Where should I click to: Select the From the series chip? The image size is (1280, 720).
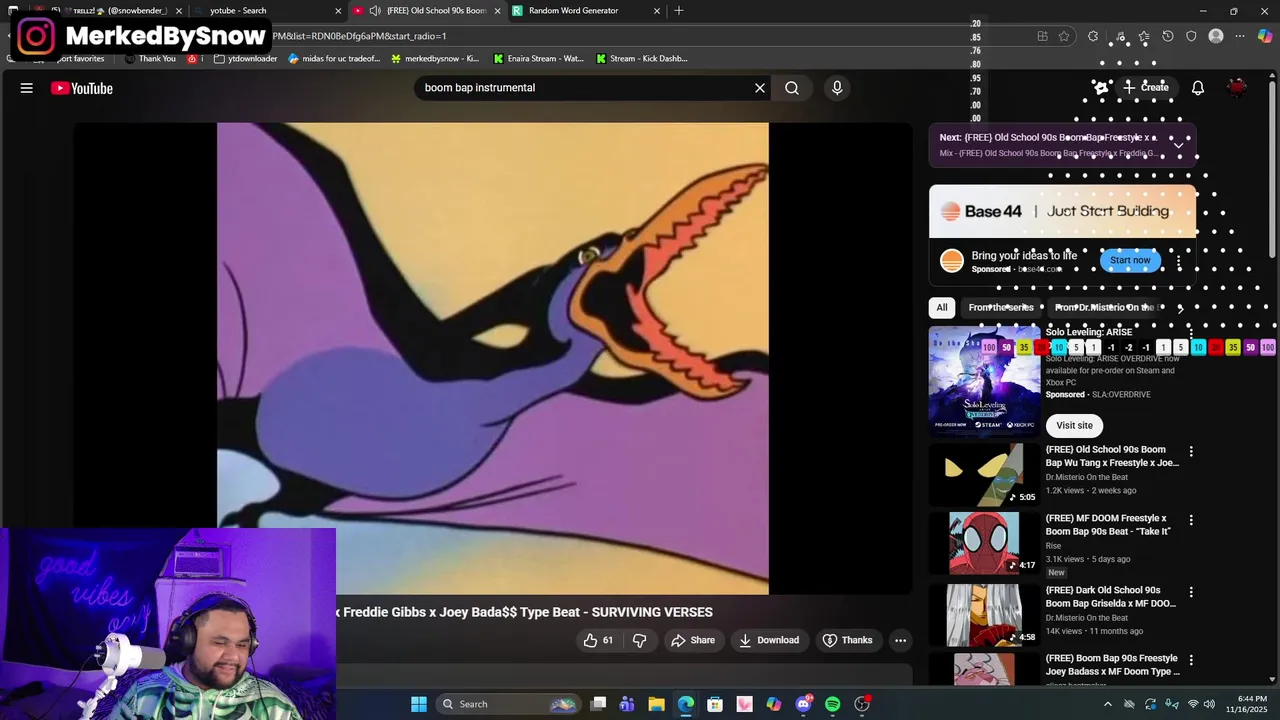point(1001,308)
